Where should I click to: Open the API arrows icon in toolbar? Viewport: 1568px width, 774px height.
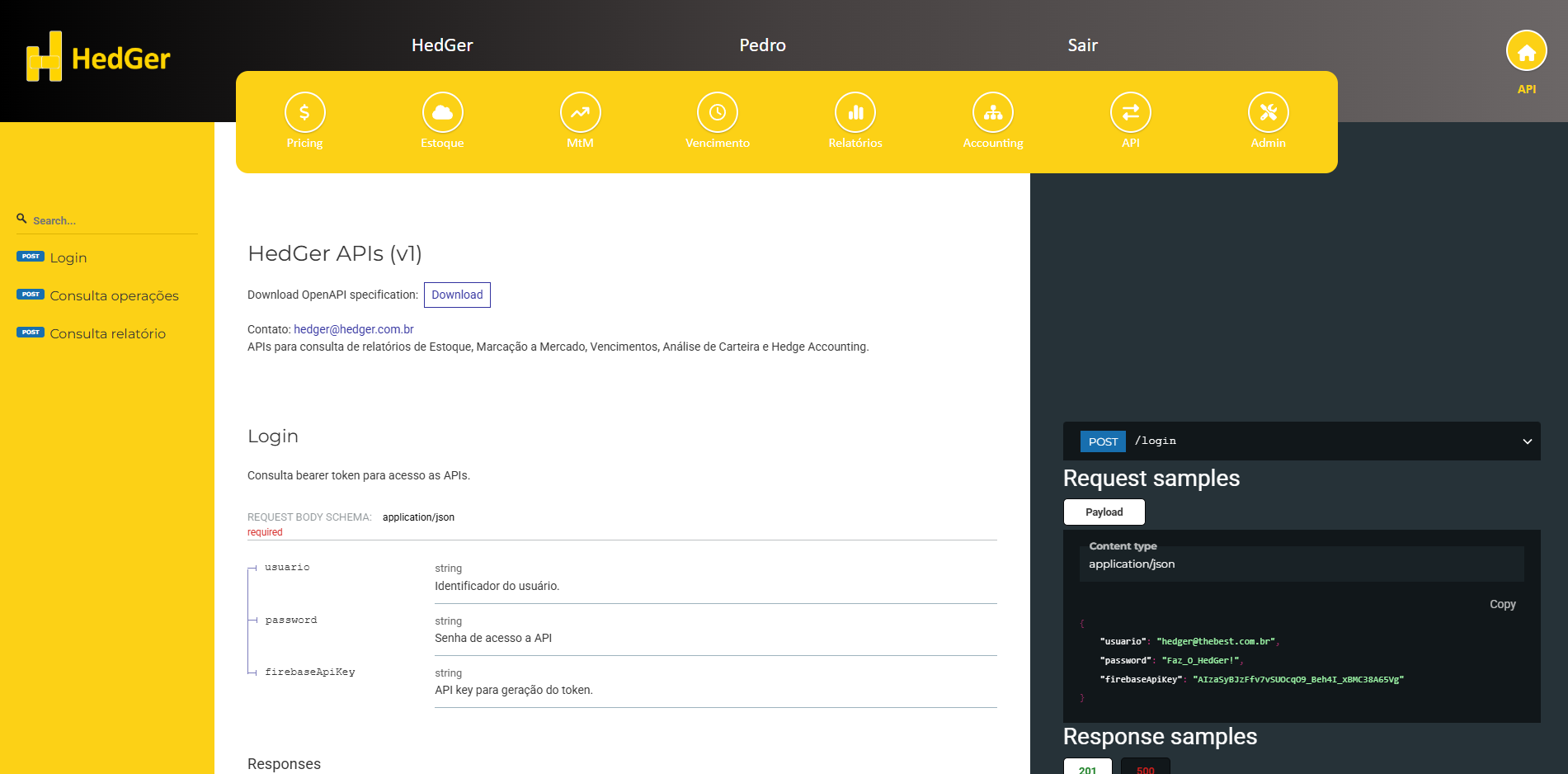pyautogui.click(x=1130, y=112)
